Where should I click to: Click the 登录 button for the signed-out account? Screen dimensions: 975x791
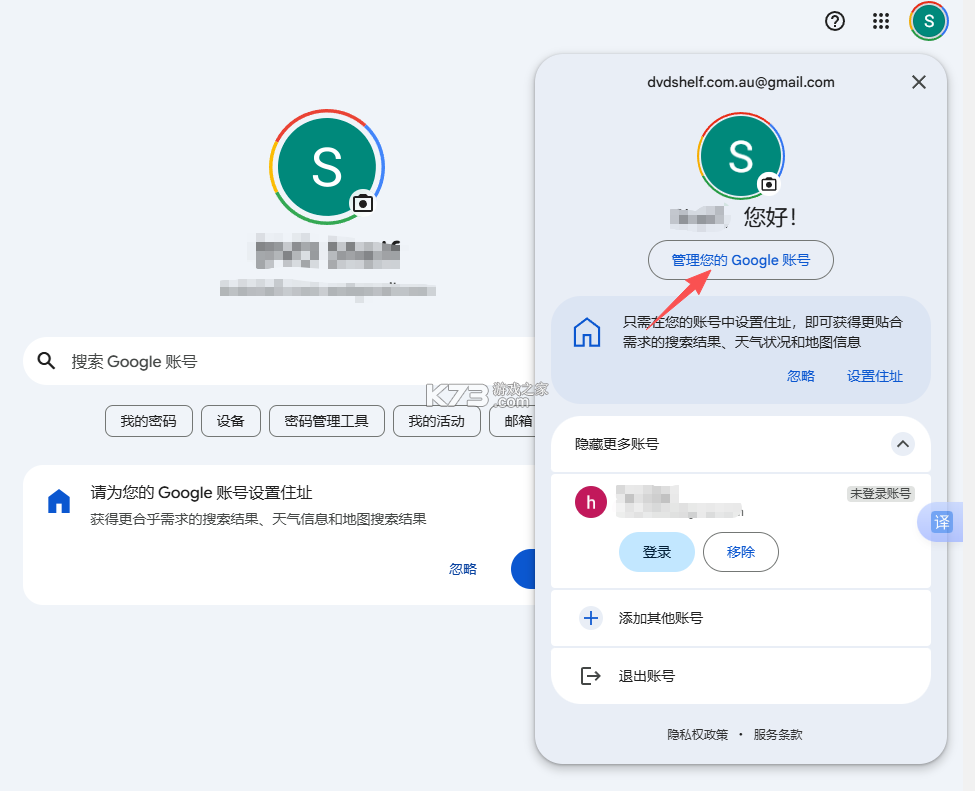click(656, 552)
